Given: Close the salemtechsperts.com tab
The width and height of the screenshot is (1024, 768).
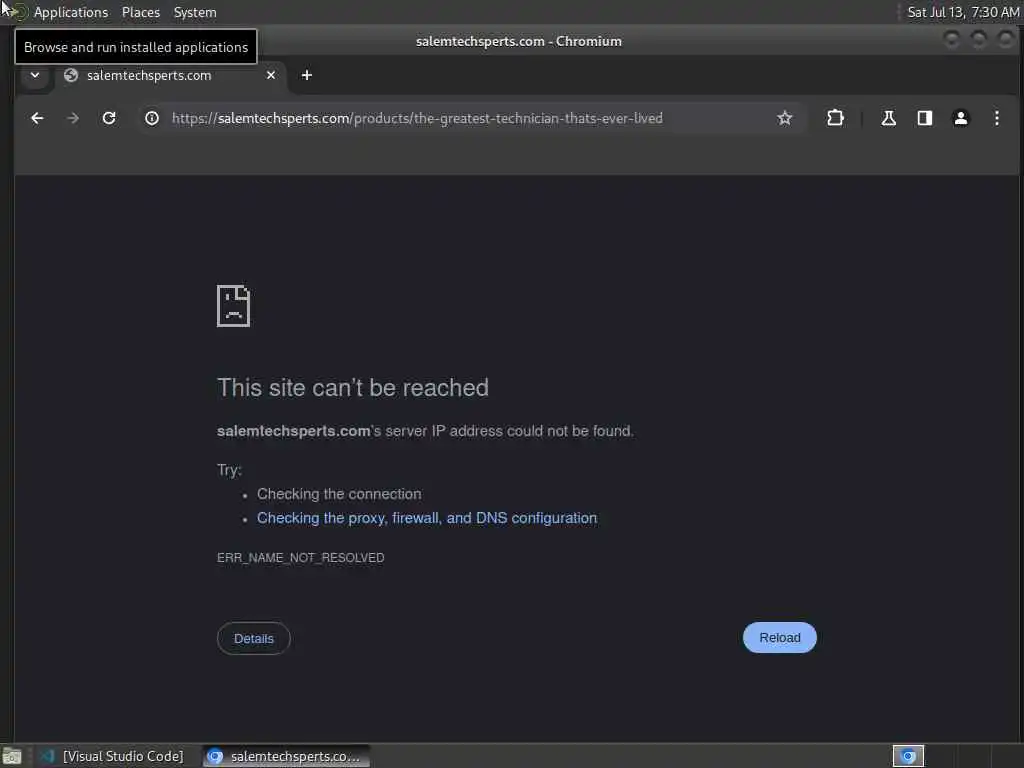Looking at the screenshot, I should [271, 75].
